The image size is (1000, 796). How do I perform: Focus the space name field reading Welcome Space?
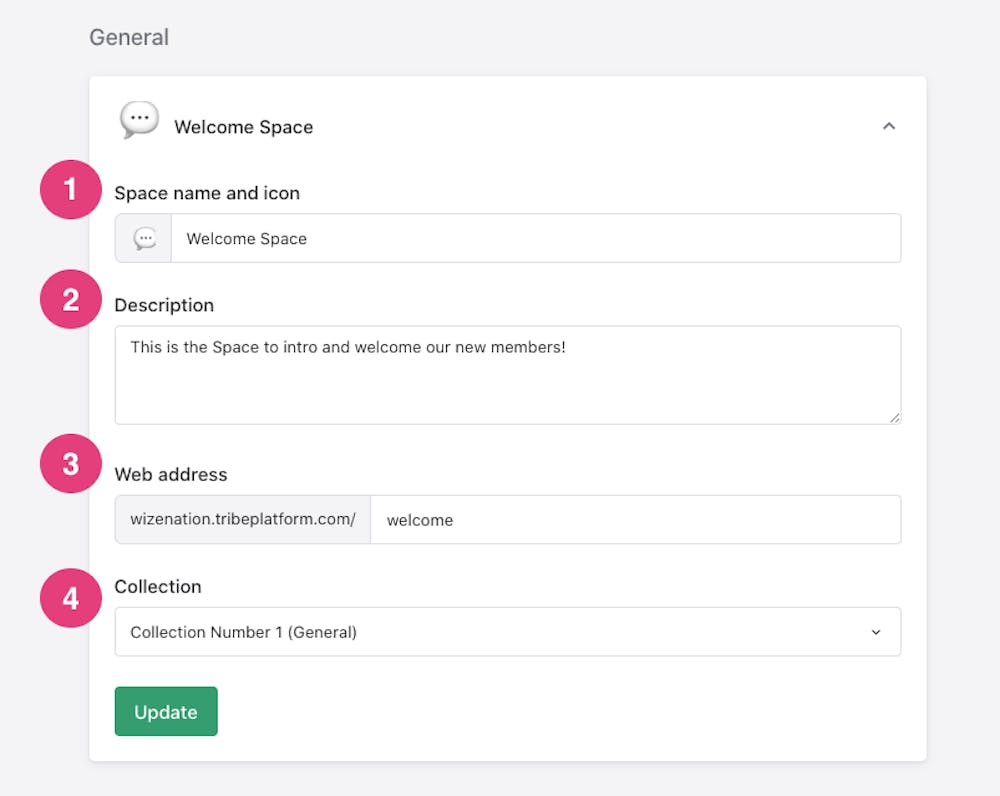pyautogui.click(x=535, y=239)
